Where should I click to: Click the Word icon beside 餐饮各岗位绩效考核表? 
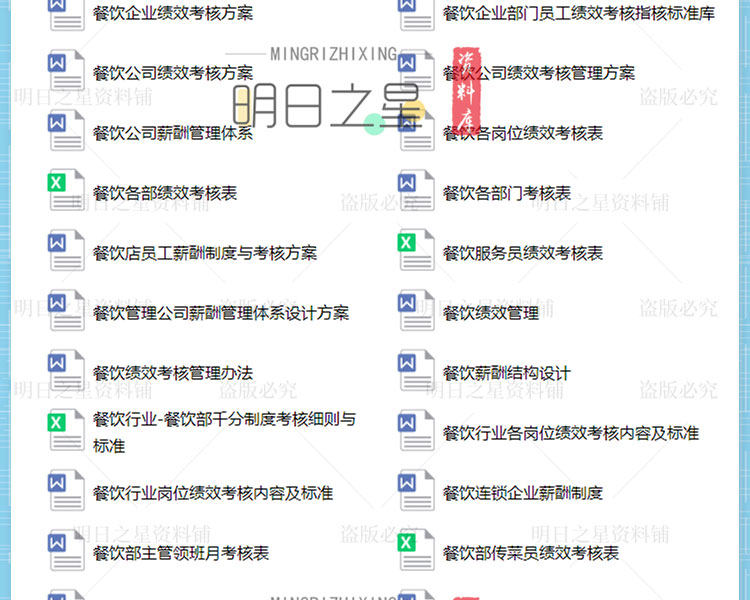pyautogui.click(x=417, y=130)
